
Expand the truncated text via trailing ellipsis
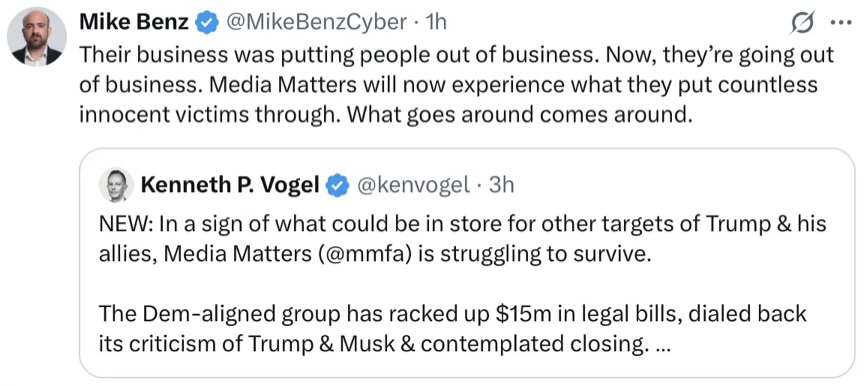coord(658,346)
